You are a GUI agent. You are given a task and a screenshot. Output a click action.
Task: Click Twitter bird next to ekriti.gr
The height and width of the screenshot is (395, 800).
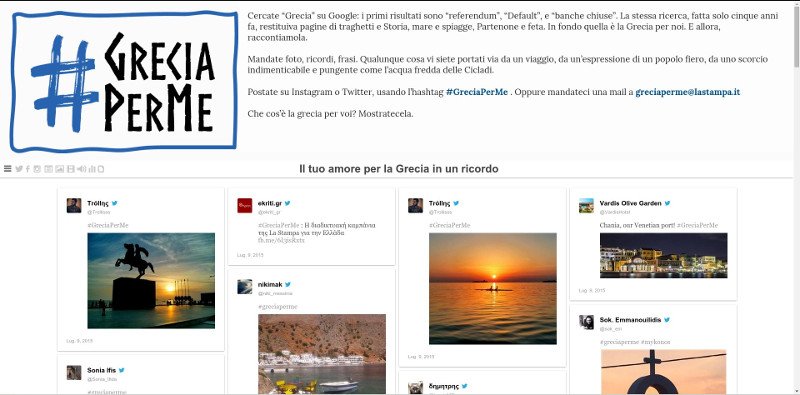(288, 203)
